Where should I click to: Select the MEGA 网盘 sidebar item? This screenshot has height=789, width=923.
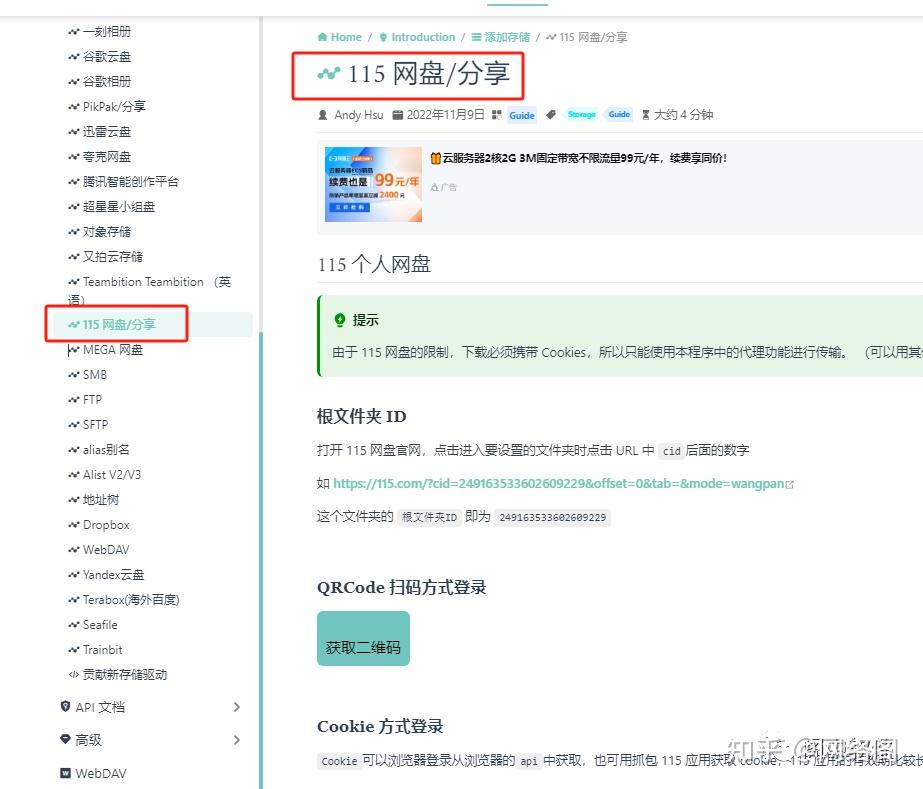point(112,349)
